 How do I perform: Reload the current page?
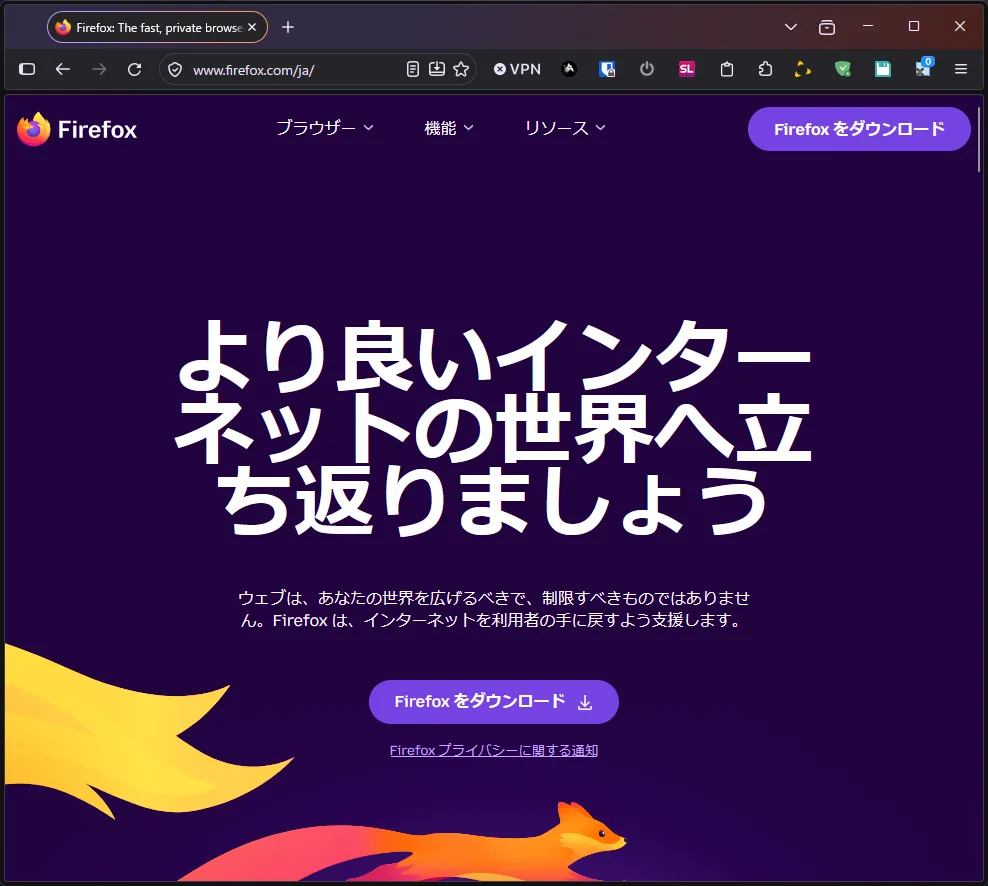click(134, 69)
